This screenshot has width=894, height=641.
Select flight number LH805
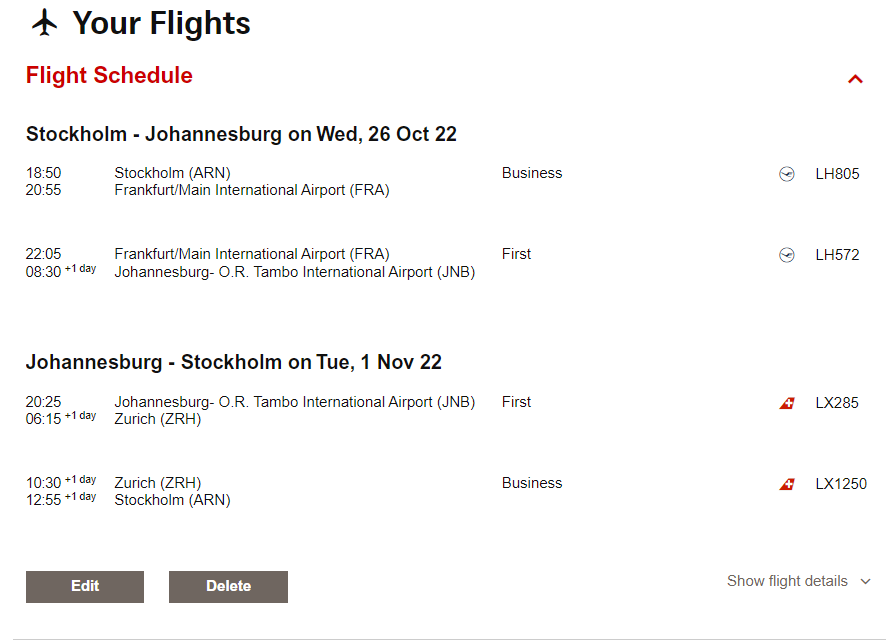pyautogui.click(x=837, y=174)
